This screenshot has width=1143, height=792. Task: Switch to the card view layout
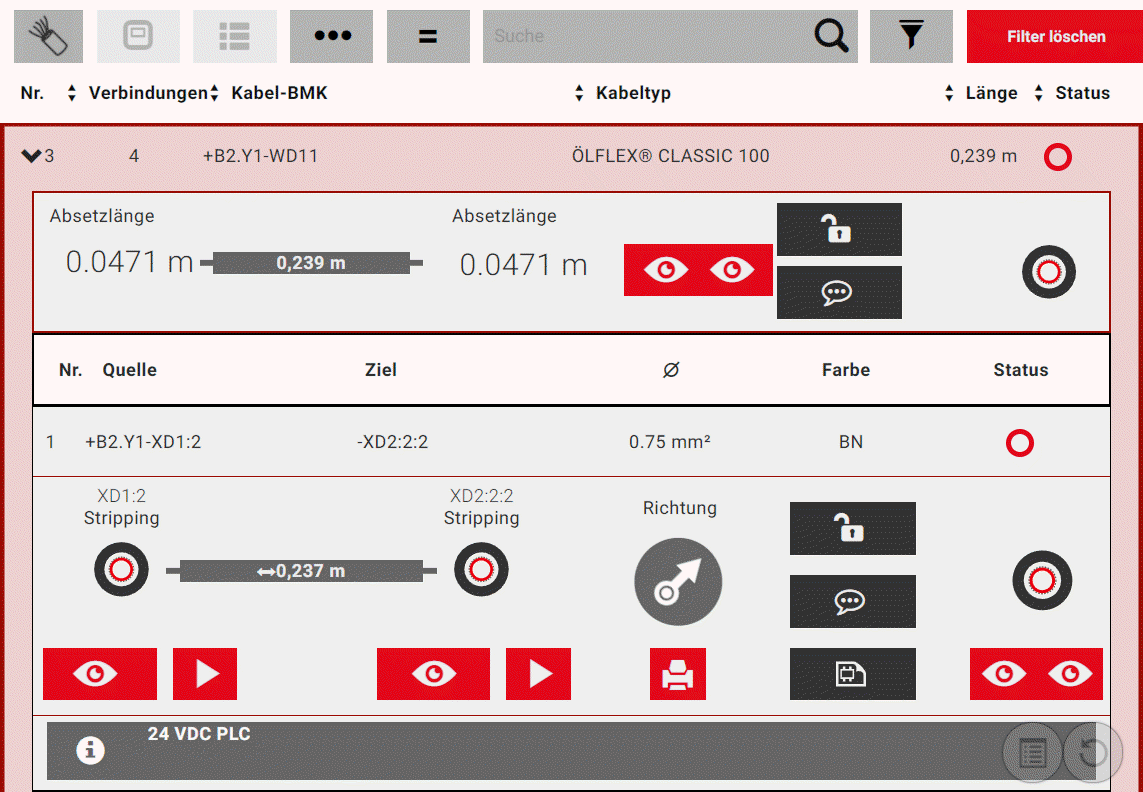(138, 36)
